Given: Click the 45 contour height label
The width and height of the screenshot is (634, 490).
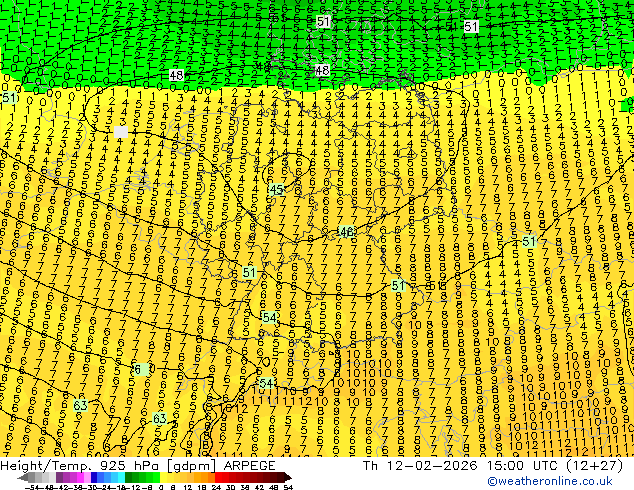Looking at the screenshot, I should pyautogui.click(x=276, y=190).
